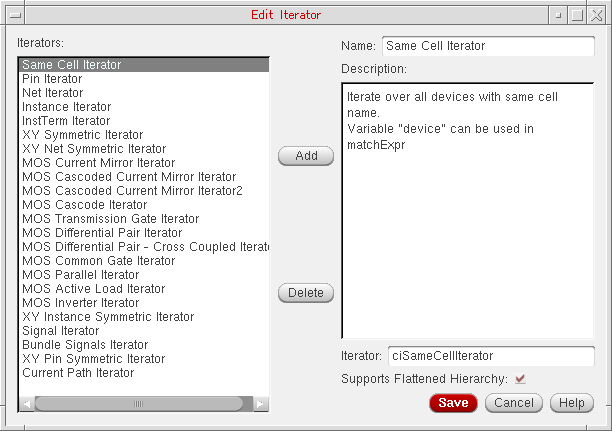The height and width of the screenshot is (431, 612).
Task: Open the window menu in title bar
Action: click(x=15, y=15)
